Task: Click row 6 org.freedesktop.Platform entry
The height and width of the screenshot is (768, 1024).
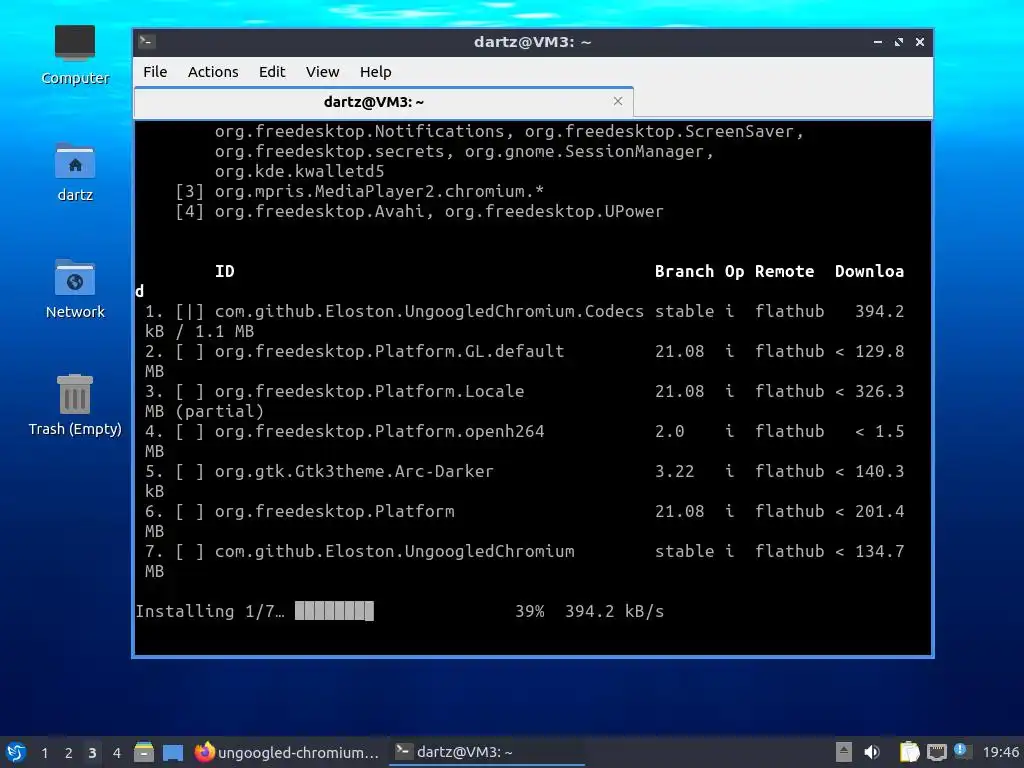Action: (334, 511)
